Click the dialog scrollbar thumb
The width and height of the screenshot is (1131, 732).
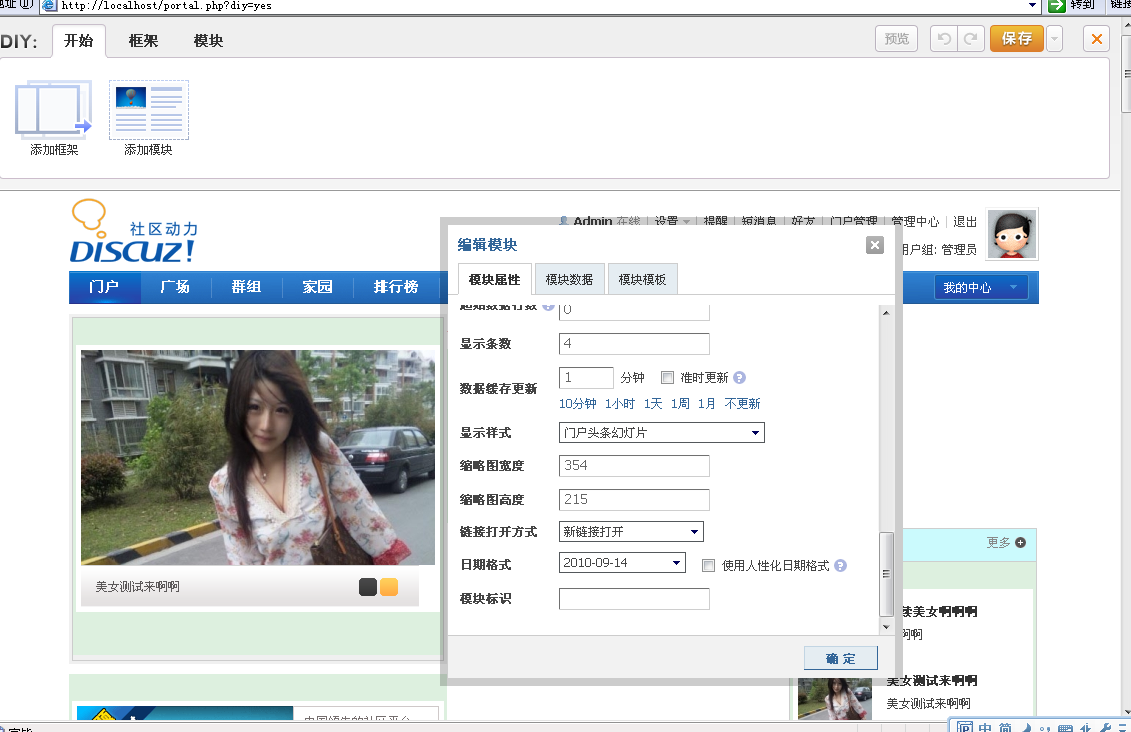tap(886, 574)
